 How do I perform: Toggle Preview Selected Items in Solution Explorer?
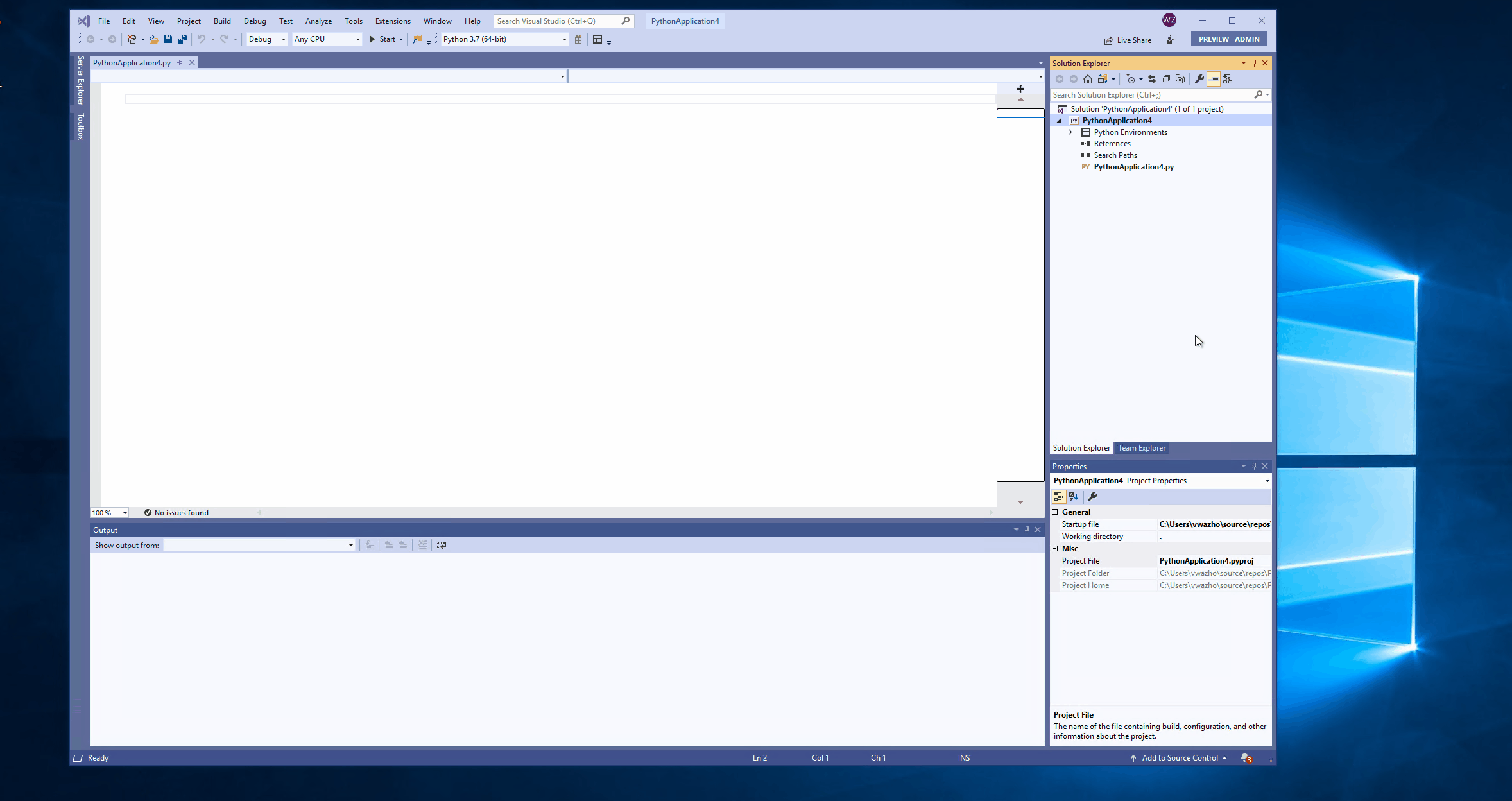1214,78
